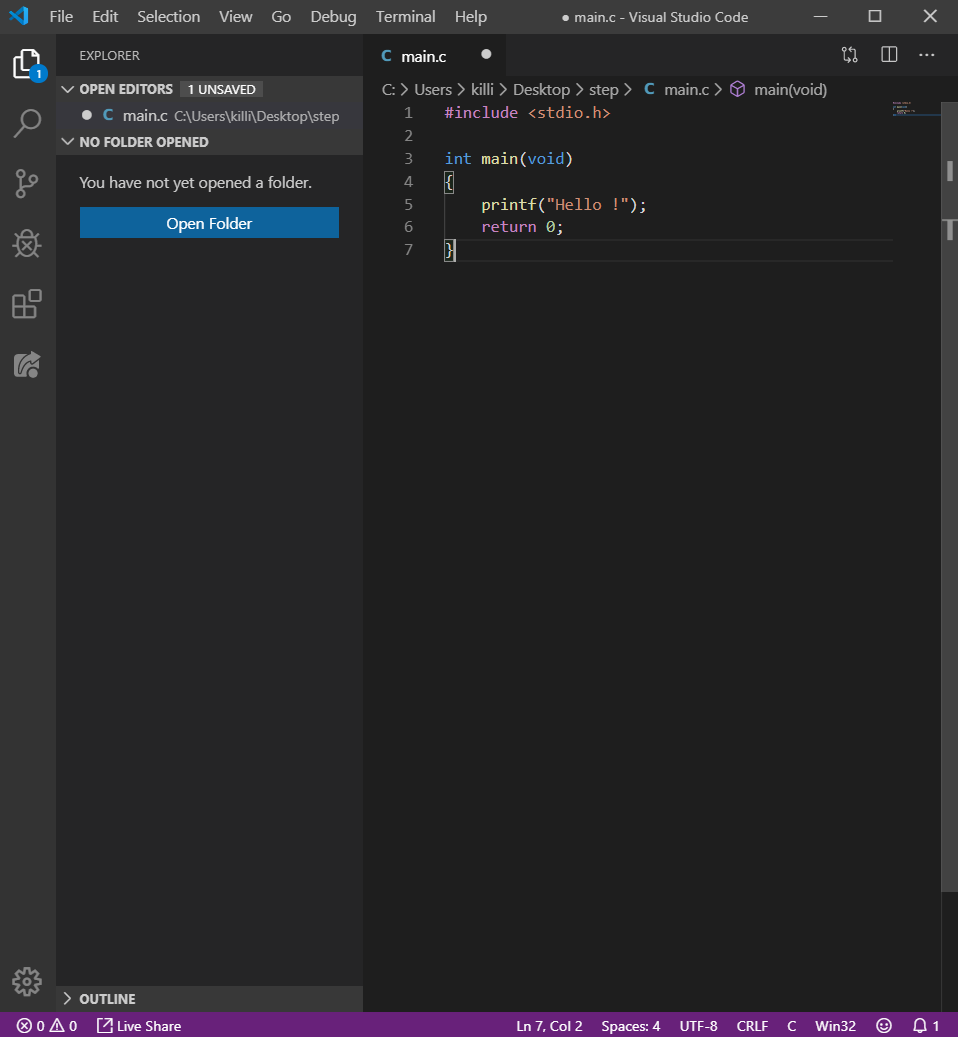Open notifications bell in status bar
Image resolution: width=958 pixels, height=1037 pixels.
click(x=926, y=1025)
